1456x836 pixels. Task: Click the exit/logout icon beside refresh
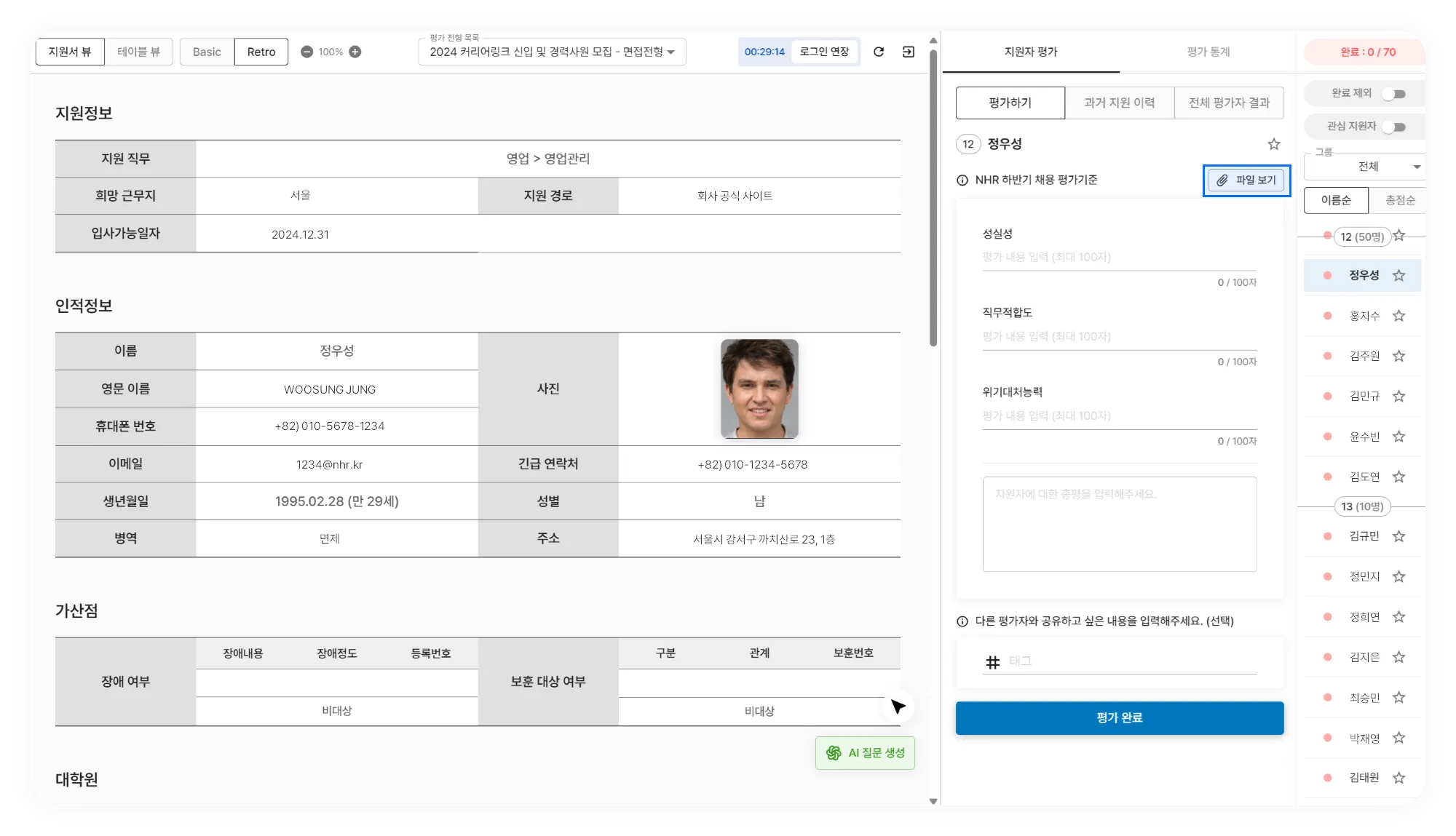pos(909,52)
